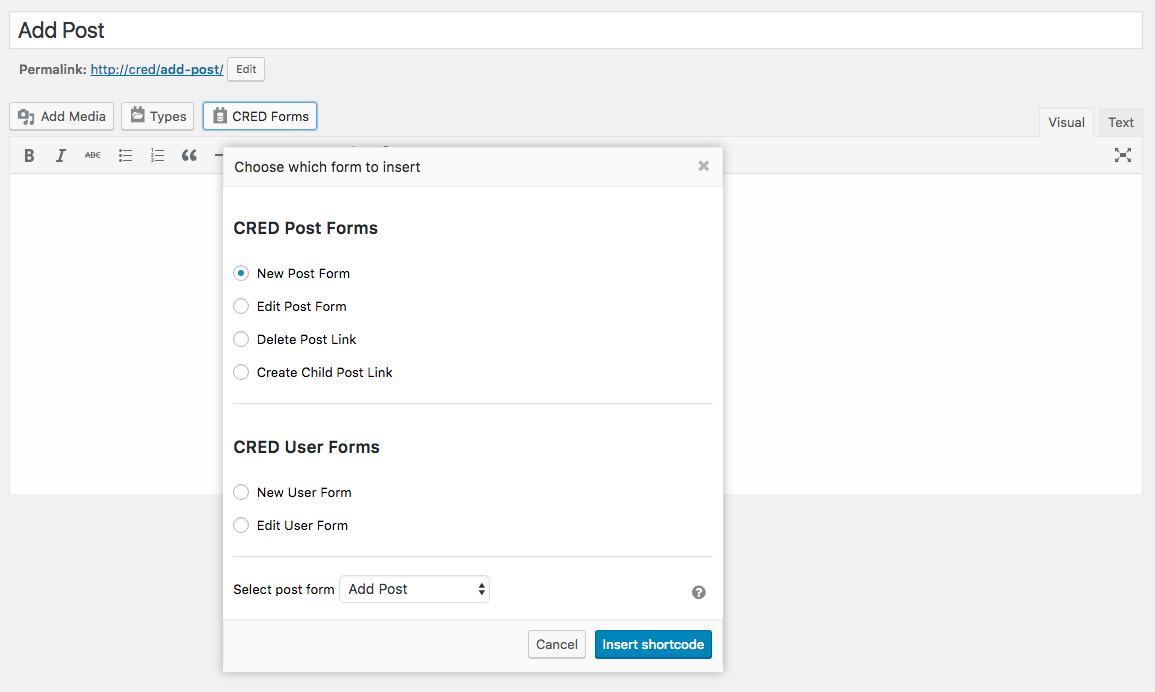1155x692 pixels.
Task: Switch to the Text editor tab
Action: (x=1120, y=122)
